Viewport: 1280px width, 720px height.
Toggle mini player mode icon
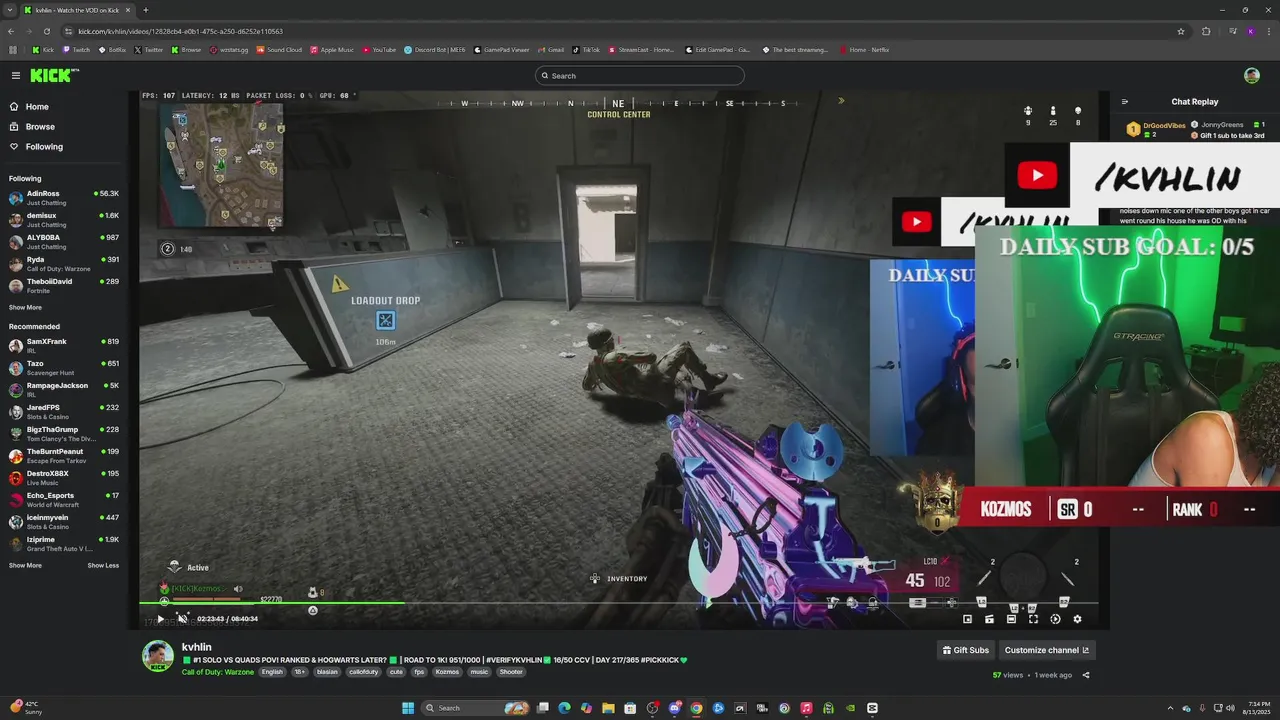(x=967, y=619)
